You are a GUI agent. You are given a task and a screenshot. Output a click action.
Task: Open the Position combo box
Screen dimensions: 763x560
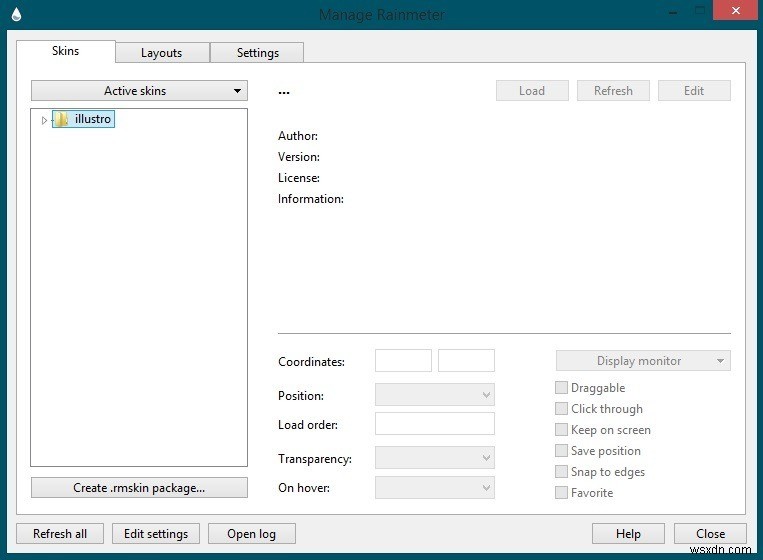point(435,395)
